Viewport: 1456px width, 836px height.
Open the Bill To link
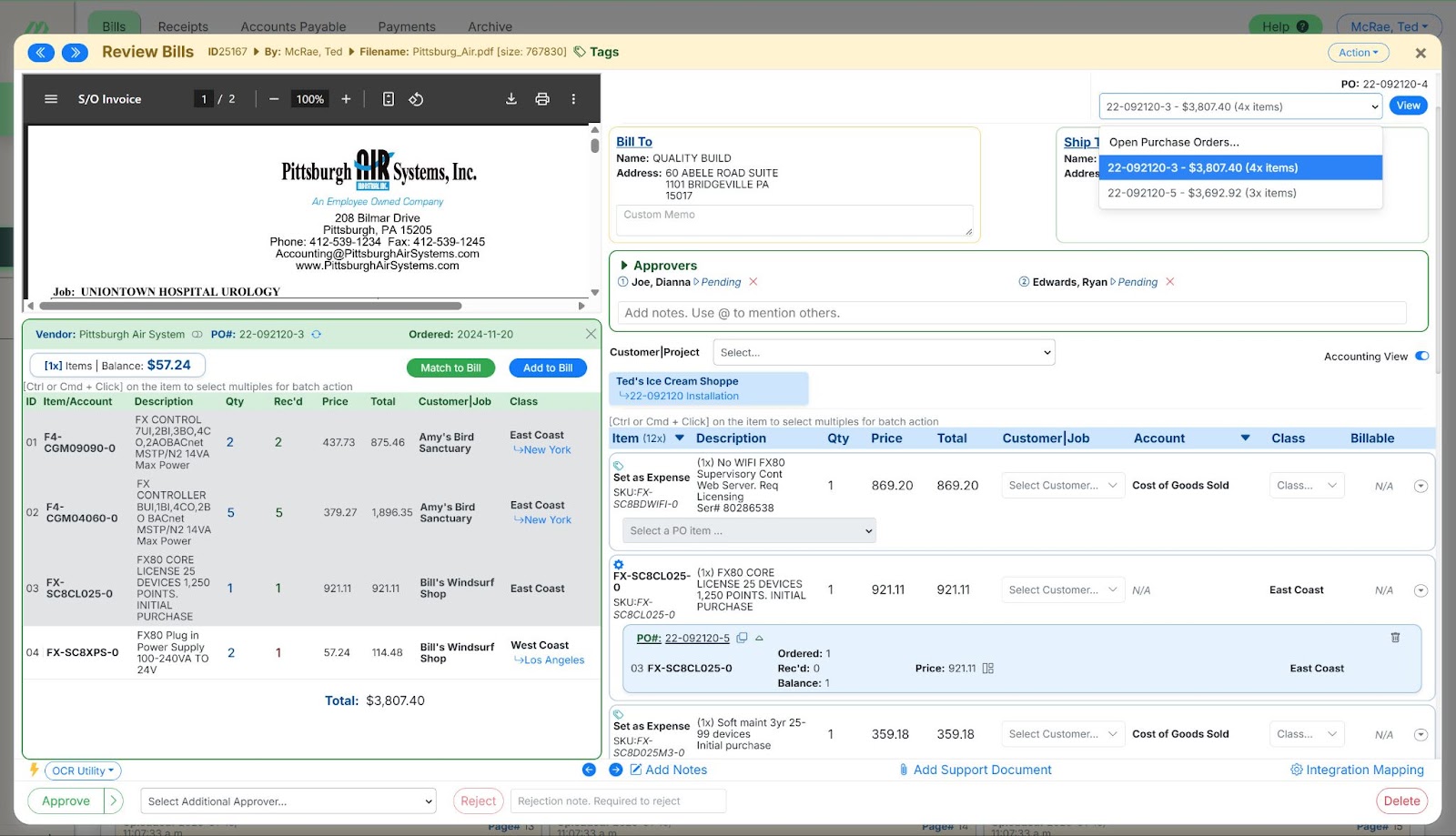[634, 142]
